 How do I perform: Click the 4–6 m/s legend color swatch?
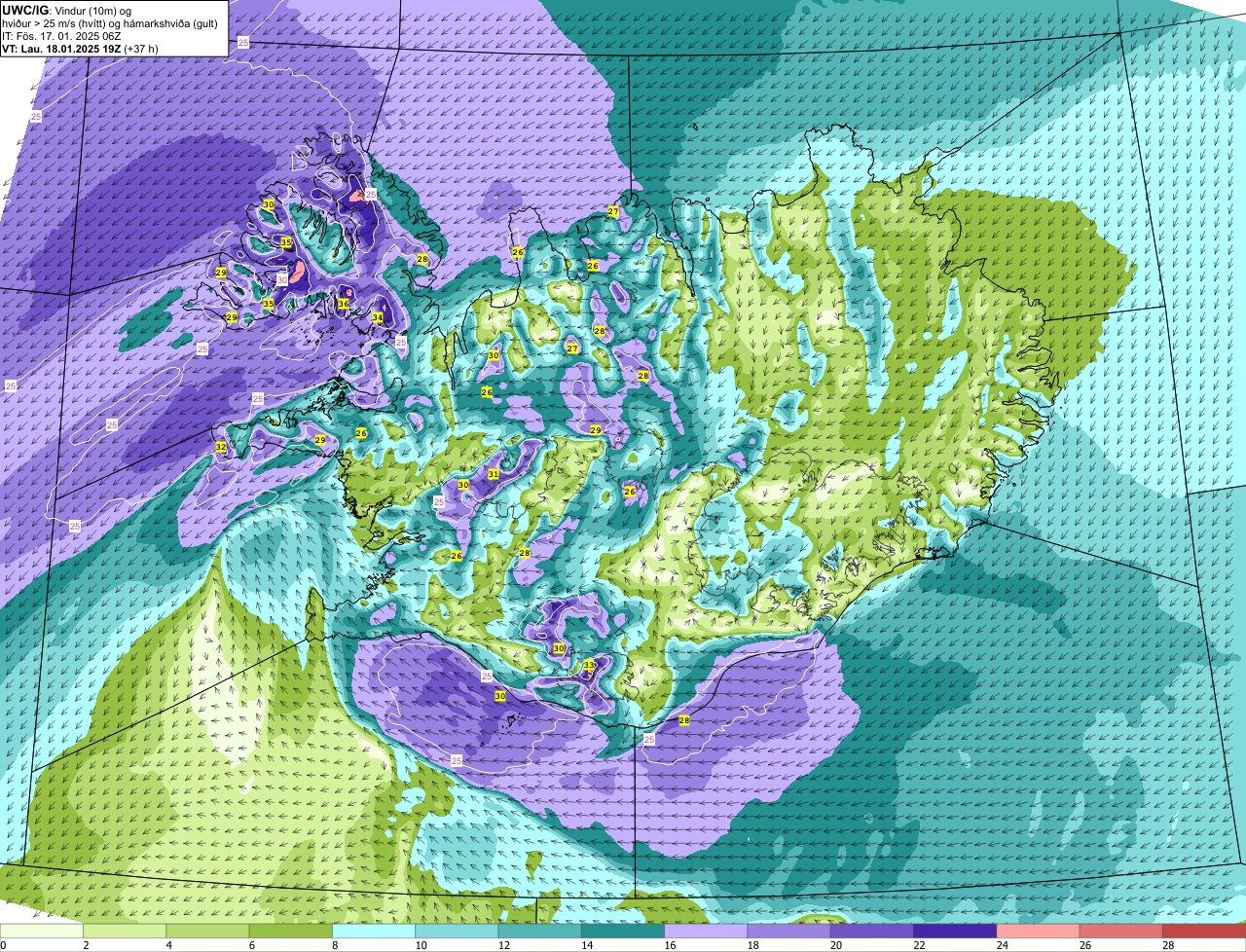[x=207, y=931]
